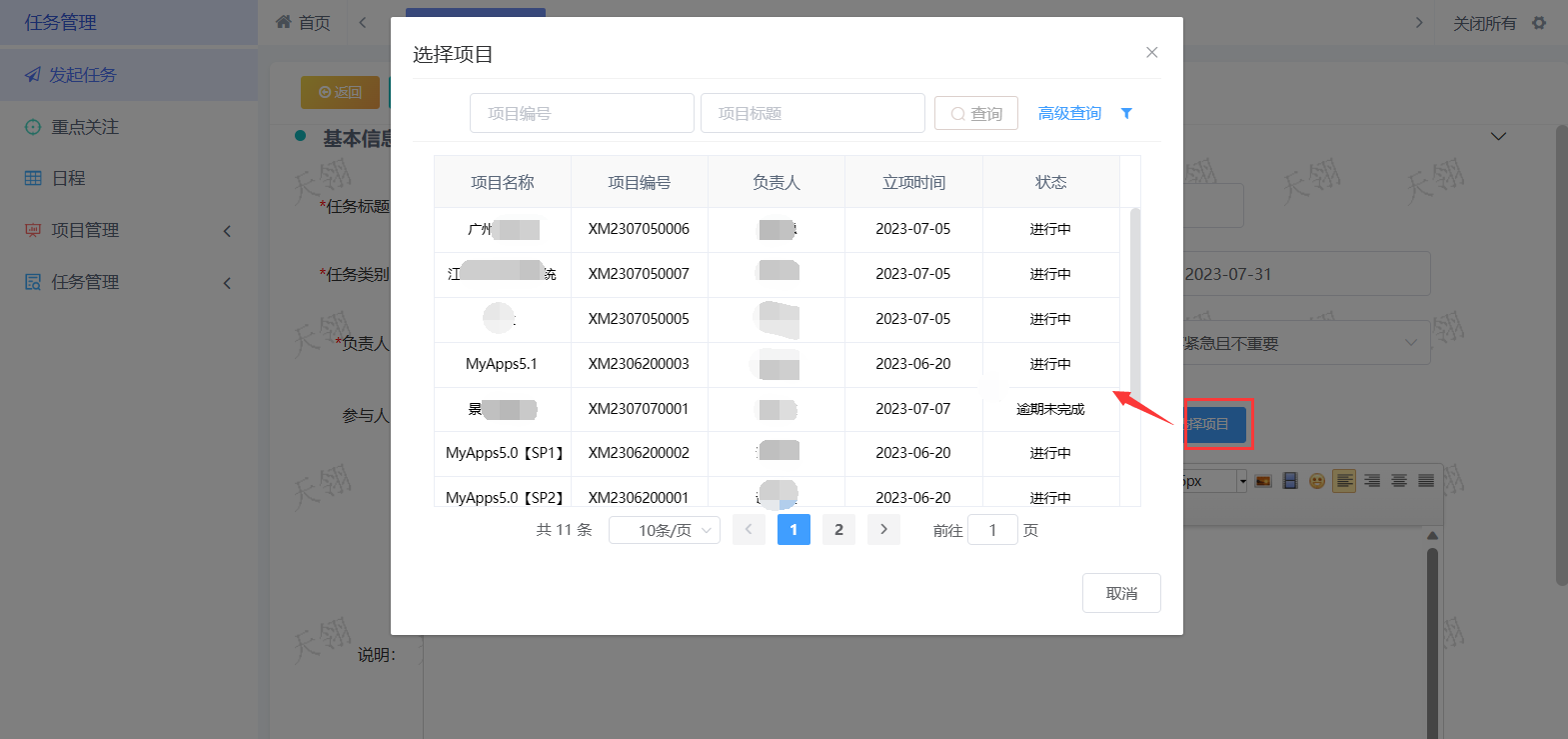1568x739 pixels.
Task: Click the 查询 search button
Action: [x=975, y=114]
